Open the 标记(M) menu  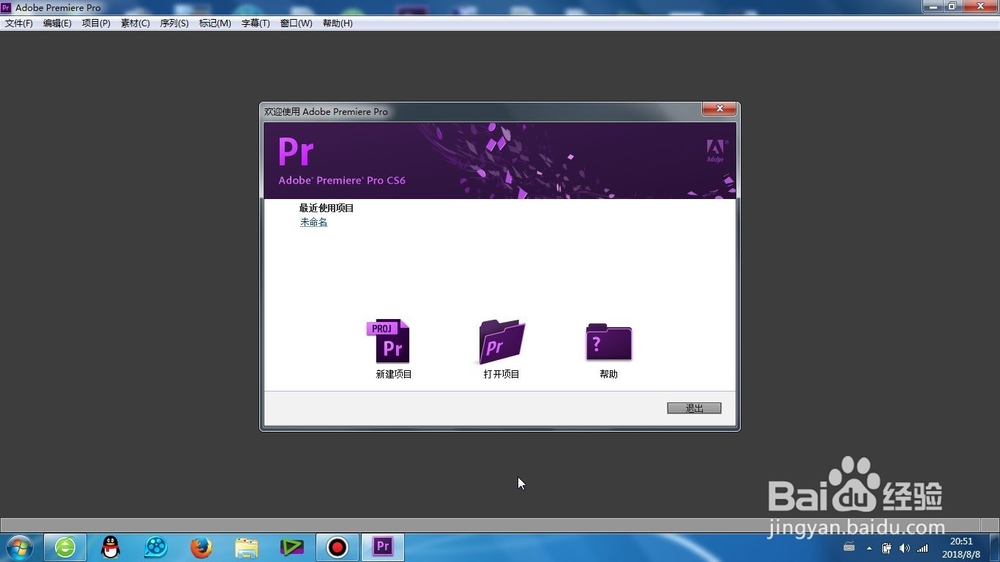[215, 23]
